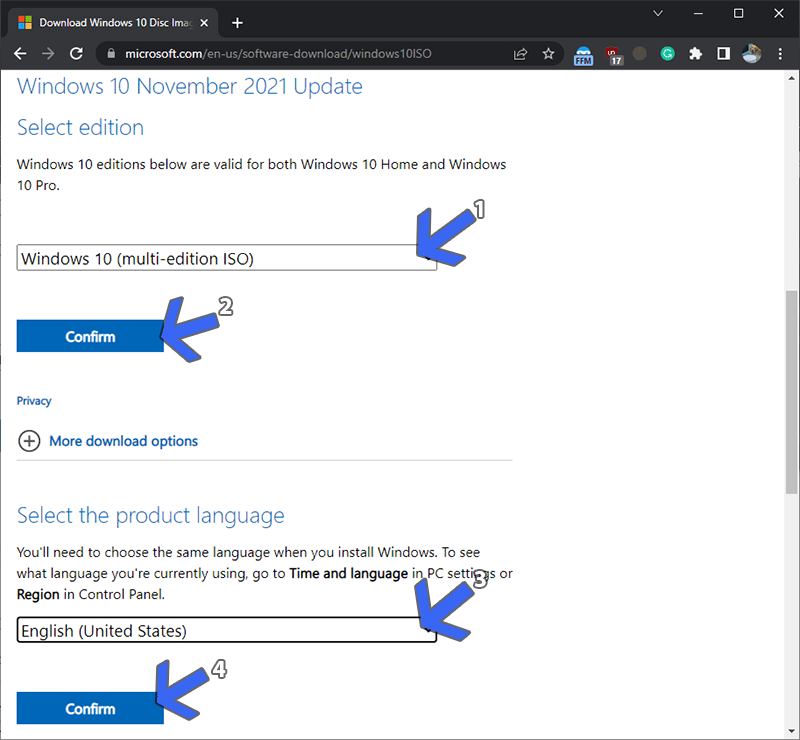
Task: Open the Grammarly extension
Action: tap(667, 55)
